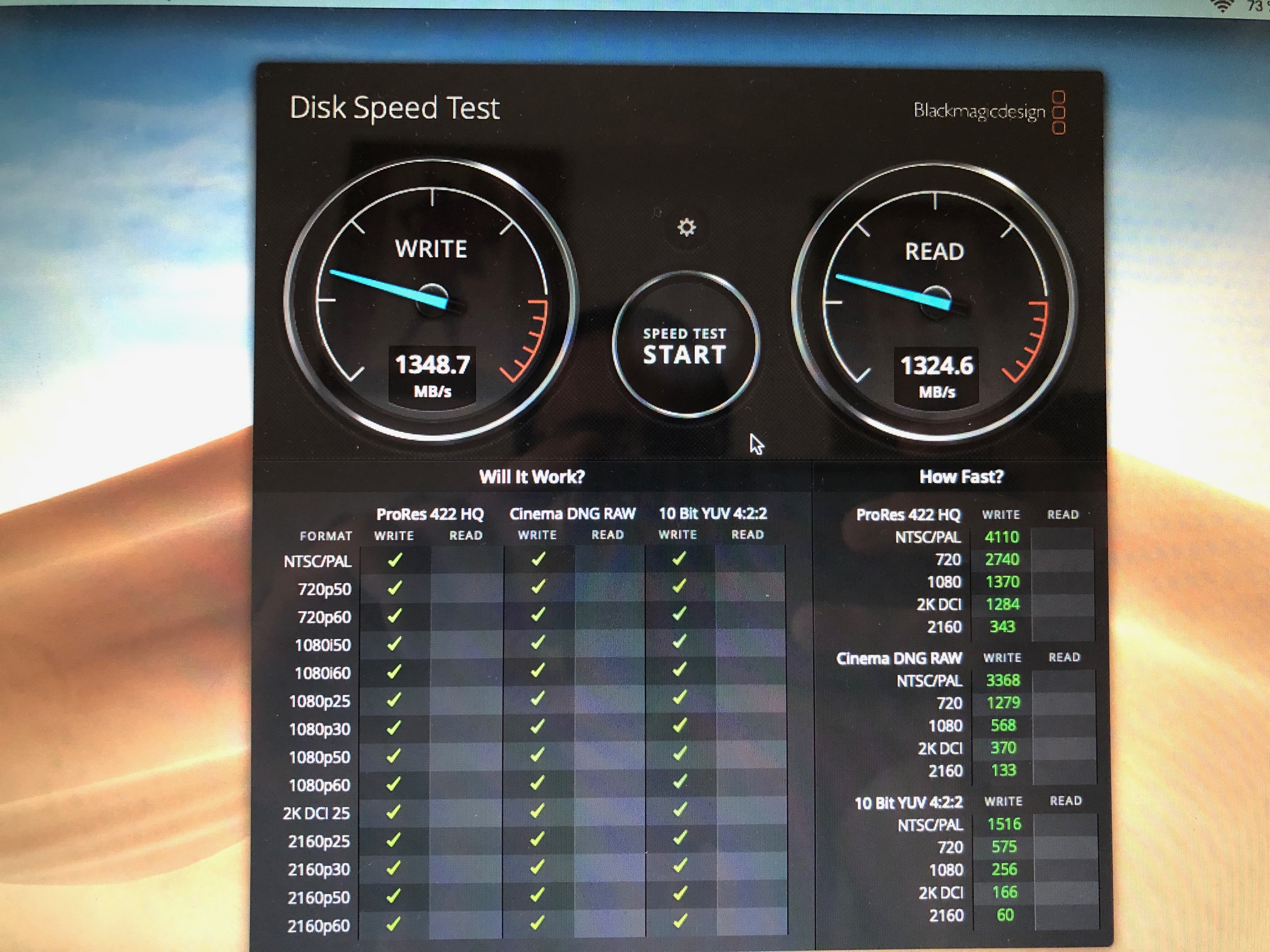Click the Cinema DNG 720p50 write checkmark
1270x952 pixels.
[x=537, y=587]
